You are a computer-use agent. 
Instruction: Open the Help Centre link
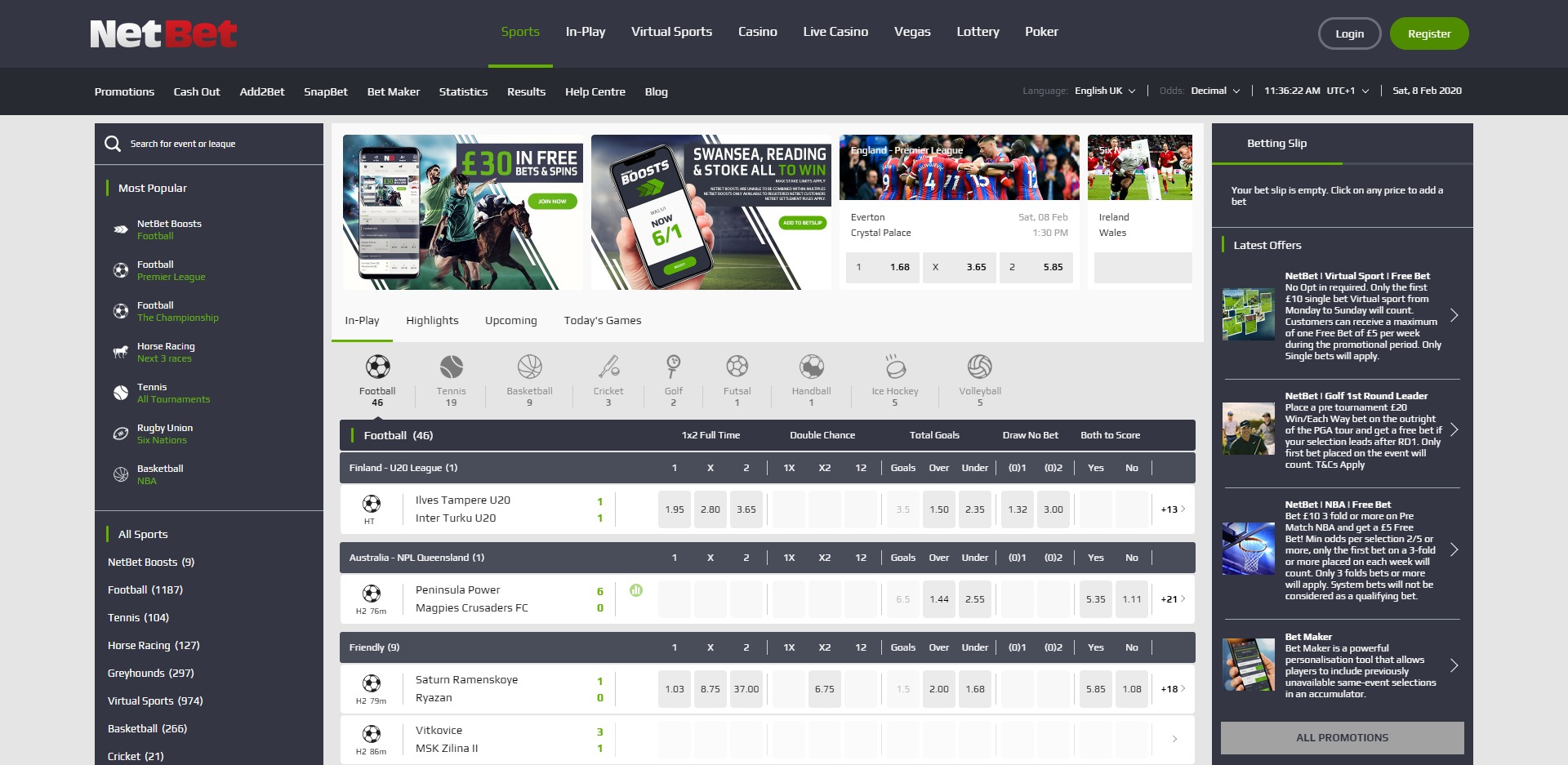(595, 91)
